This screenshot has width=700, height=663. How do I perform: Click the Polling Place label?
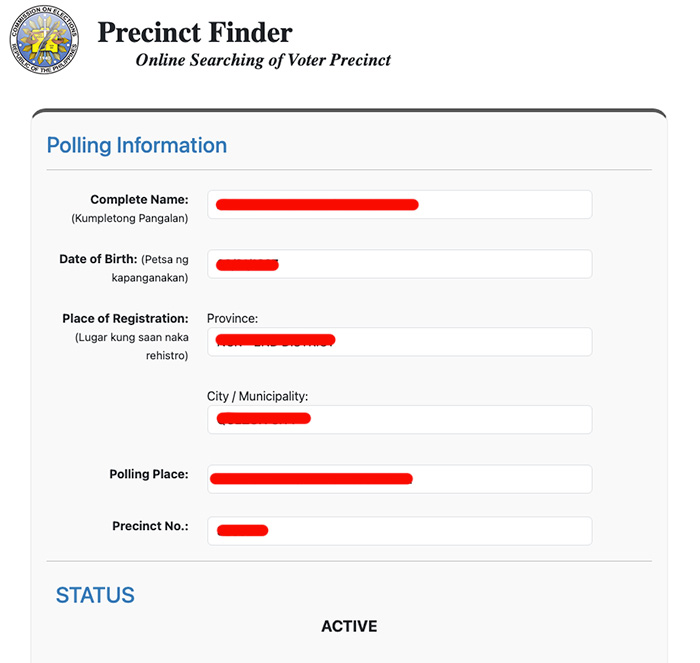tap(148, 475)
